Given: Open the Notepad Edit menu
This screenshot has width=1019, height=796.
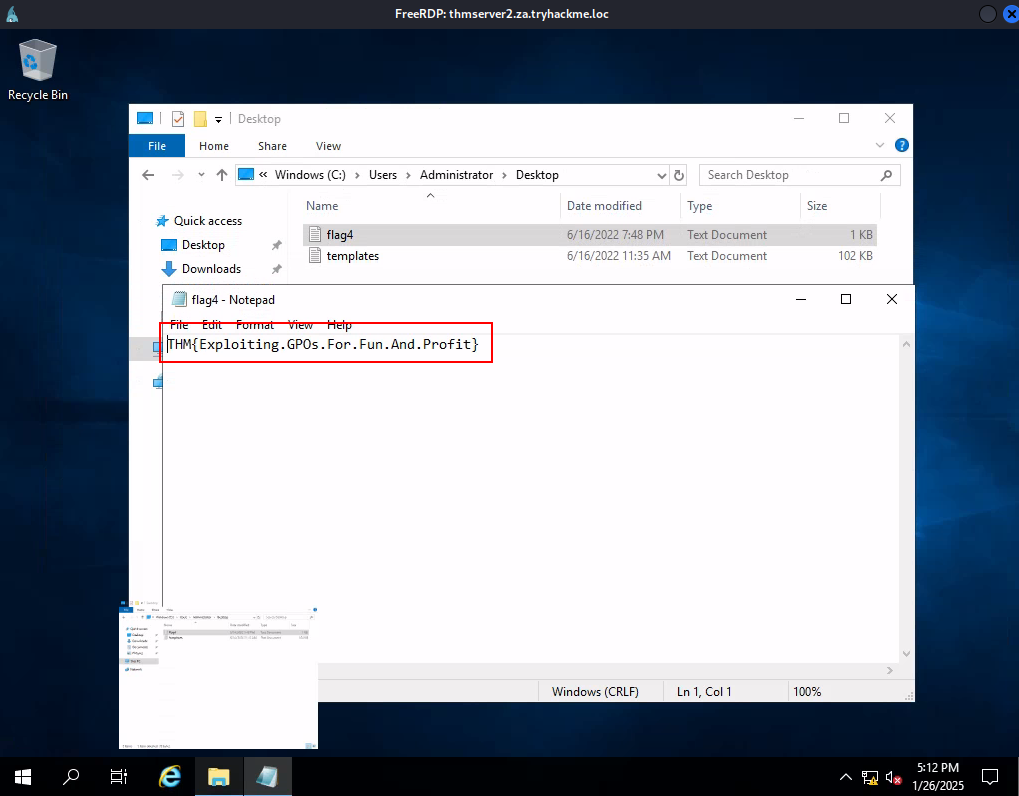Looking at the screenshot, I should [212, 324].
